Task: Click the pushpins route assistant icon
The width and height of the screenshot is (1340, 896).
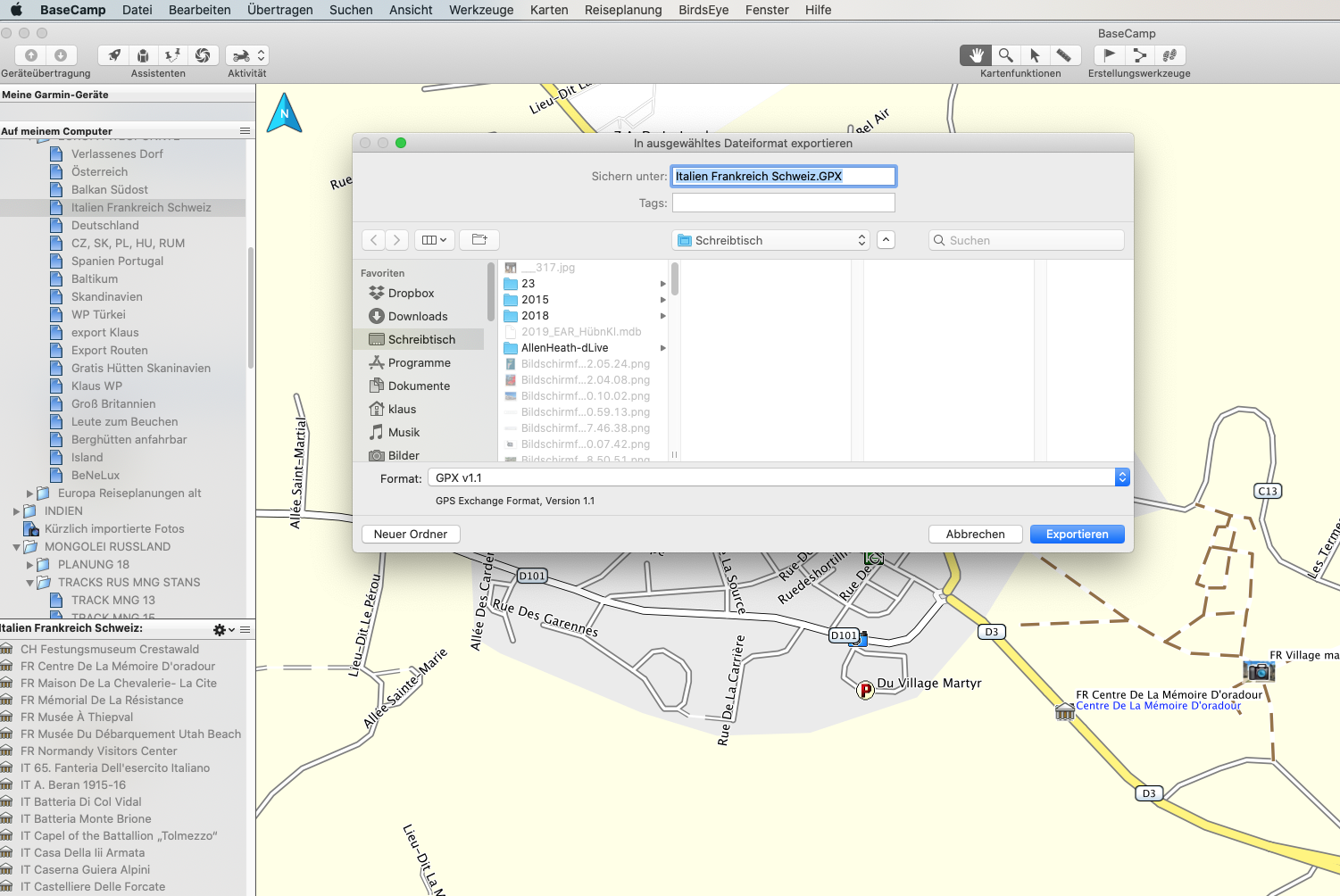Action: point(173,55)
